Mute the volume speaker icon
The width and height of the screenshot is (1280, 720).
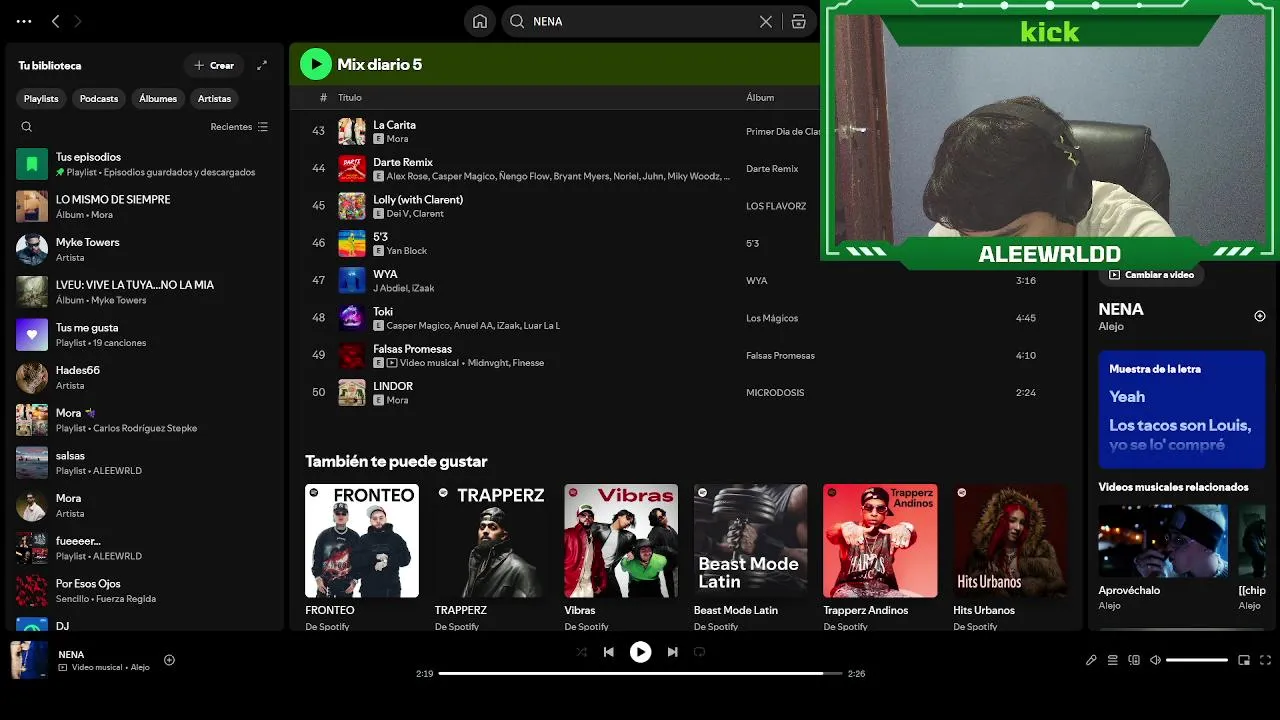pyautogui.click(x=1155, y=660)
